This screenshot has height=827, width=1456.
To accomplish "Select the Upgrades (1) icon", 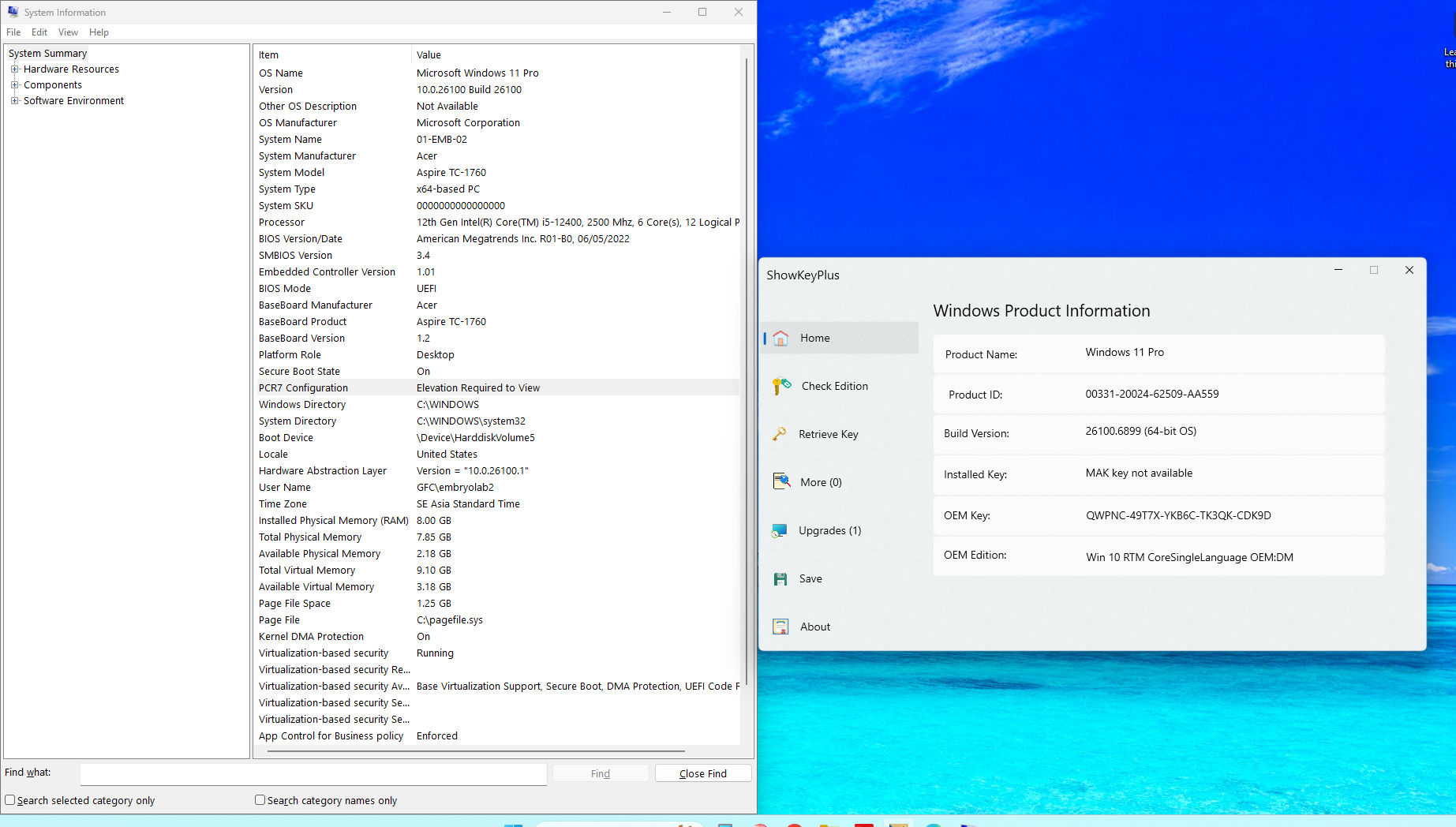I will point(780,530).
